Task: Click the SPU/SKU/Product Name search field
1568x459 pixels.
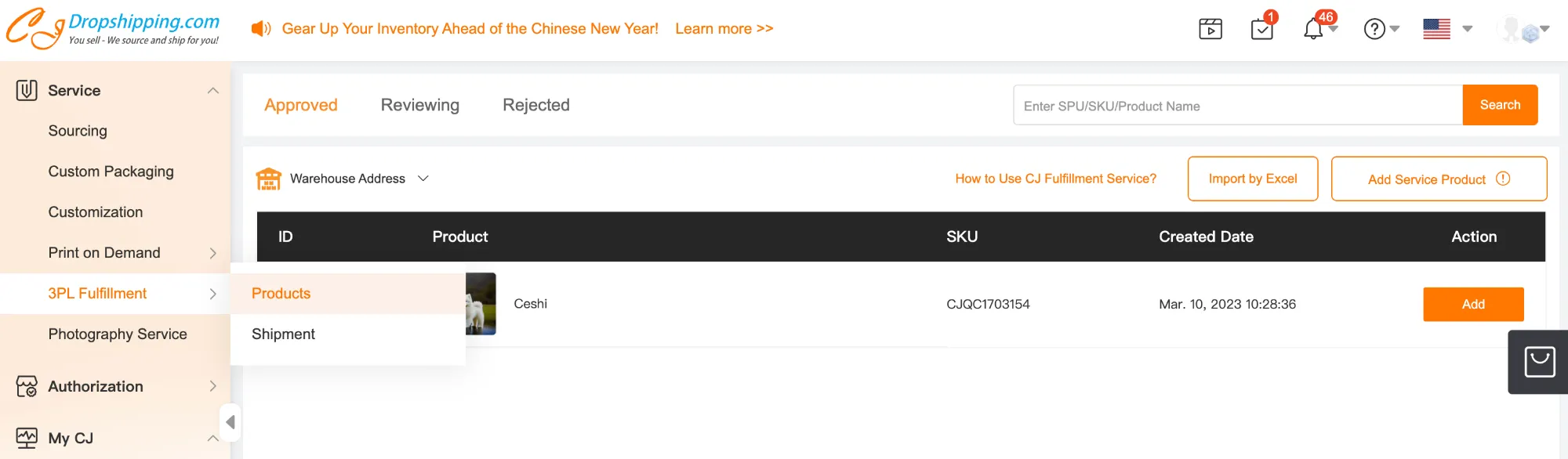Action: point(1237,106)
